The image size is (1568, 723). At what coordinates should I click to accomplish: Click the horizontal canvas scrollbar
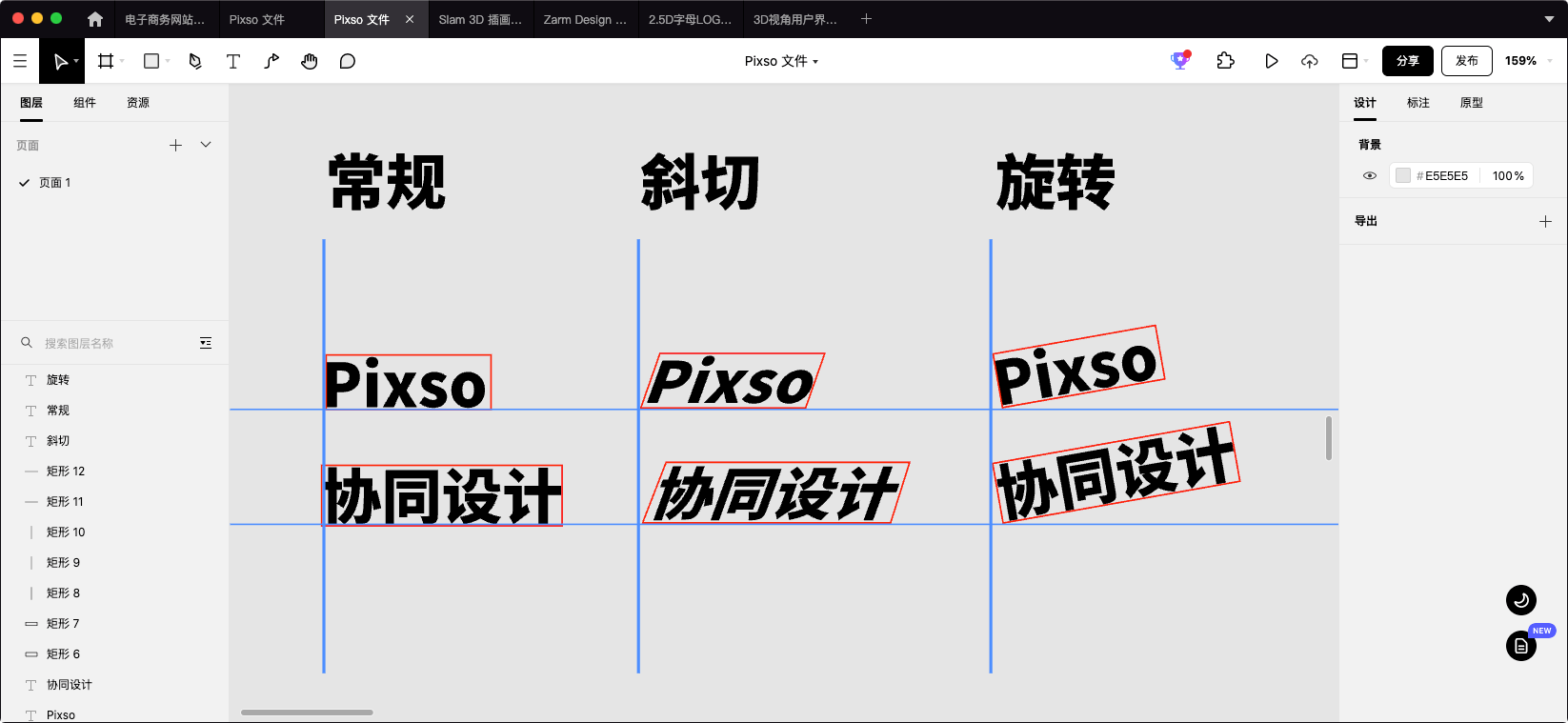[x=307, y=713]
